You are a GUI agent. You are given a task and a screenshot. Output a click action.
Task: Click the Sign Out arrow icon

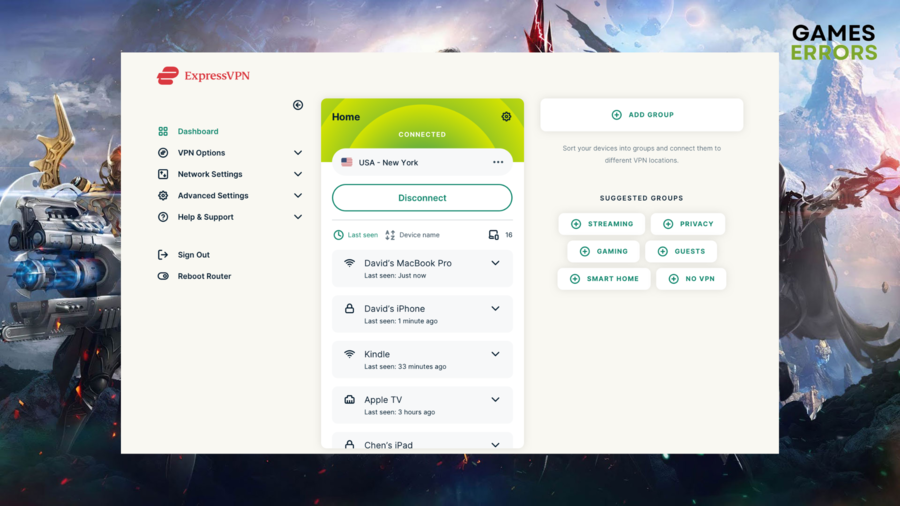point(163,255)
